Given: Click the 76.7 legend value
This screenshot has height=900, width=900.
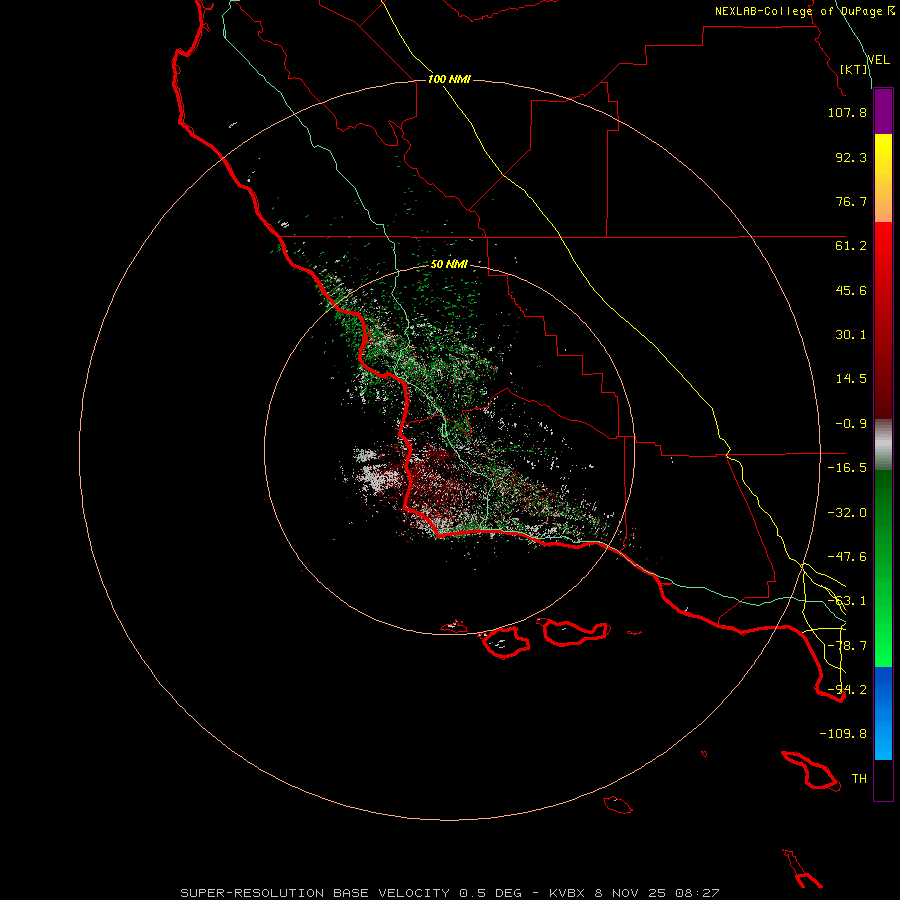Looking at the screenshot, I should tap(851, 201).
